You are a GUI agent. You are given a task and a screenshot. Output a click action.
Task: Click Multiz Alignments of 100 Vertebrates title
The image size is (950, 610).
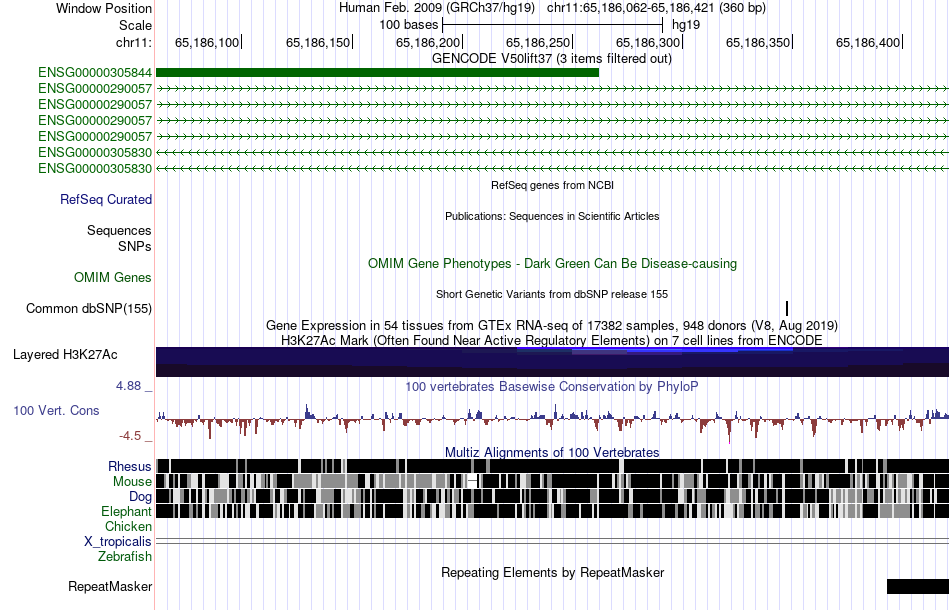[552, 453]
